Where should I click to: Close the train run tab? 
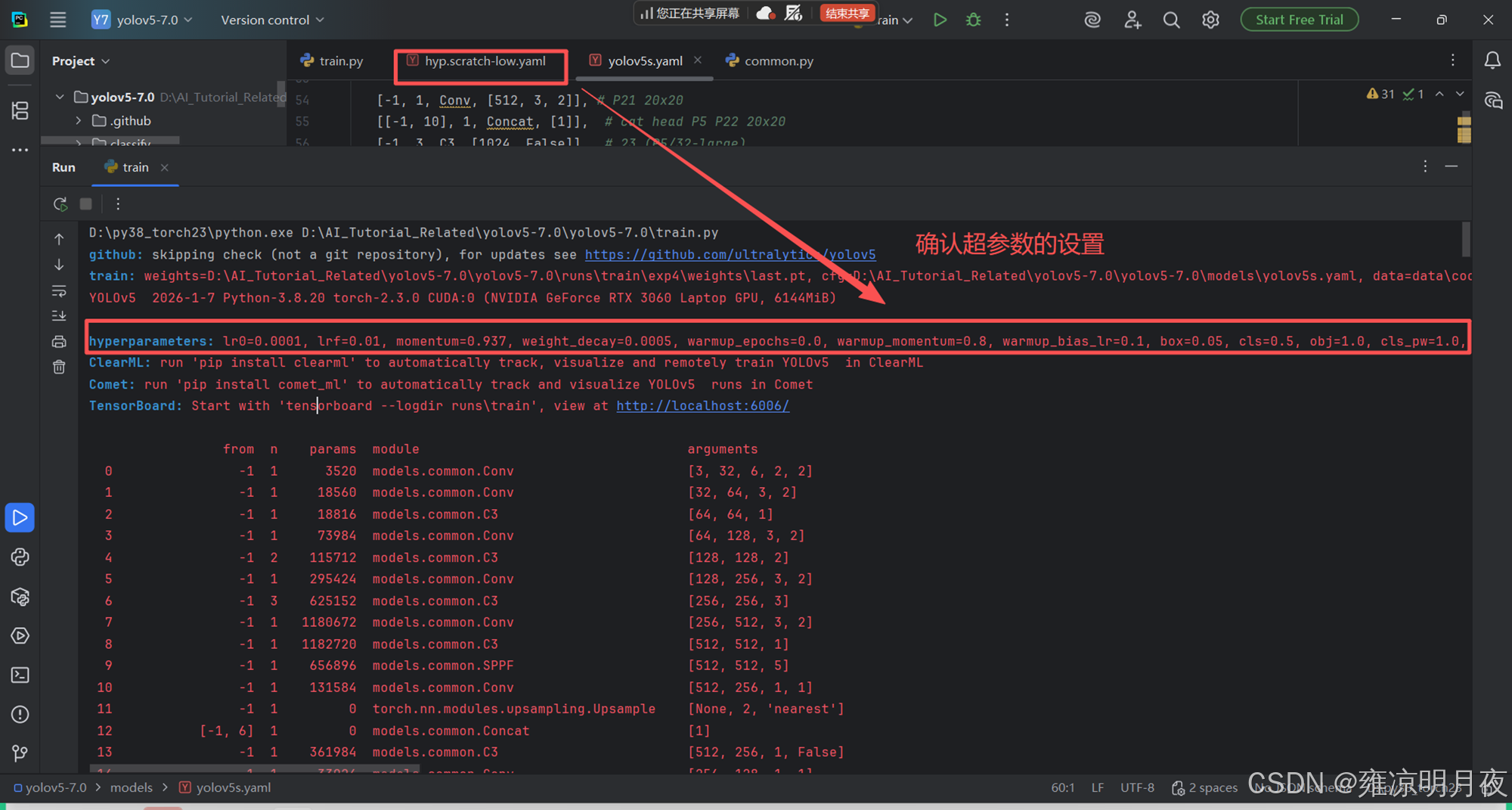[x=164, y=167]
